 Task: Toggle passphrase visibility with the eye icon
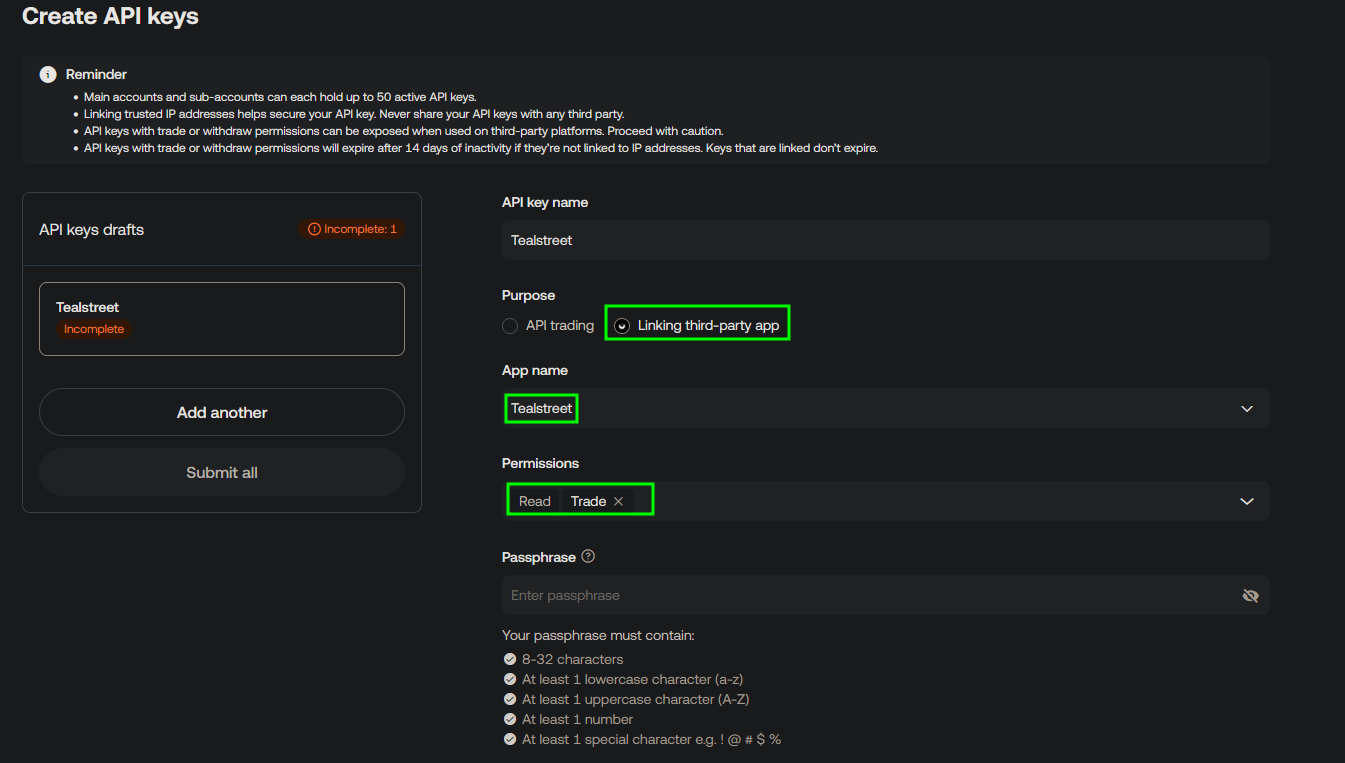pos(1250,595)
